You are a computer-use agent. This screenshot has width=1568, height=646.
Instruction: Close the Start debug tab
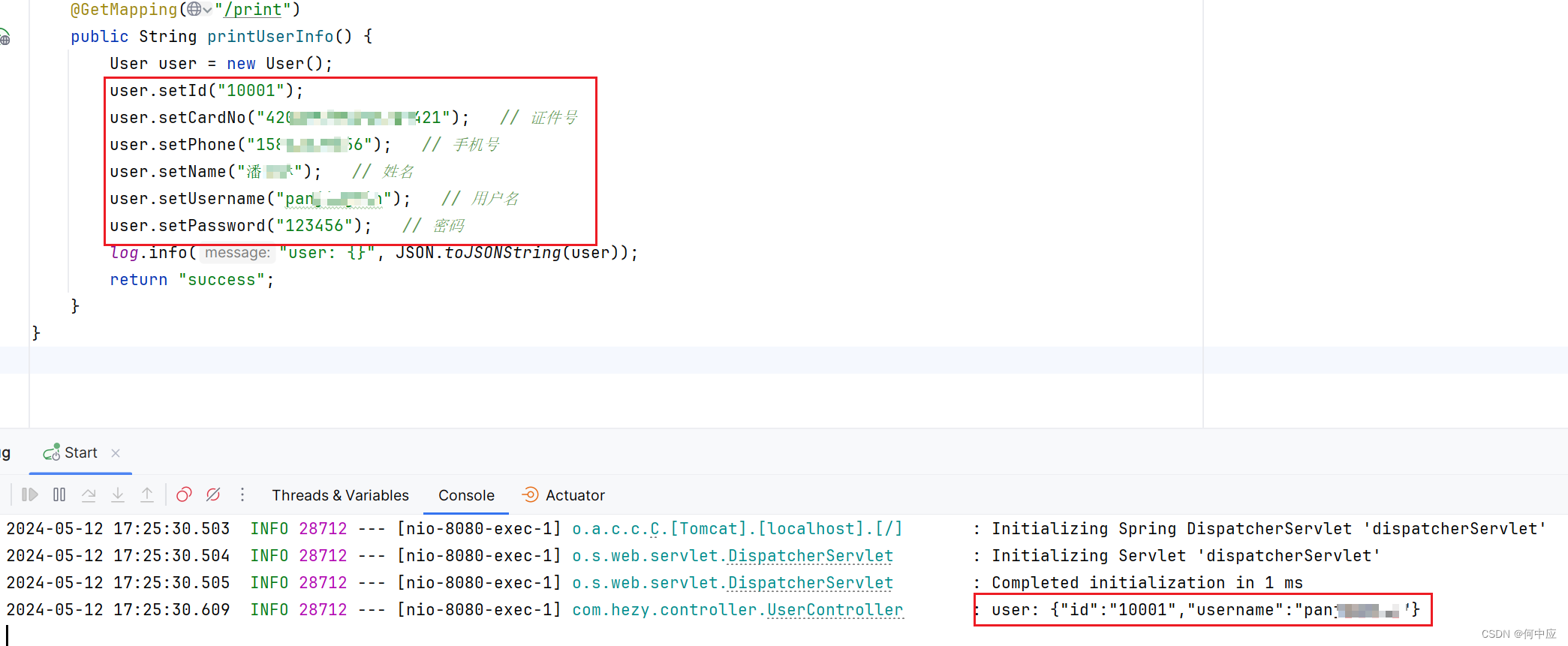point(116,452)
